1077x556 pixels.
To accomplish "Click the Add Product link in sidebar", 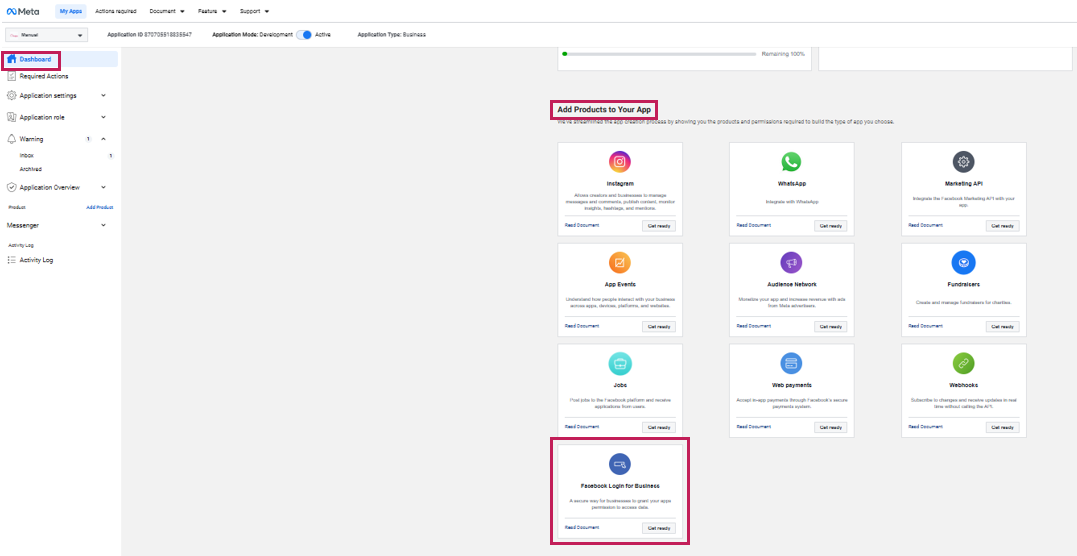I will tap(99, 207).
